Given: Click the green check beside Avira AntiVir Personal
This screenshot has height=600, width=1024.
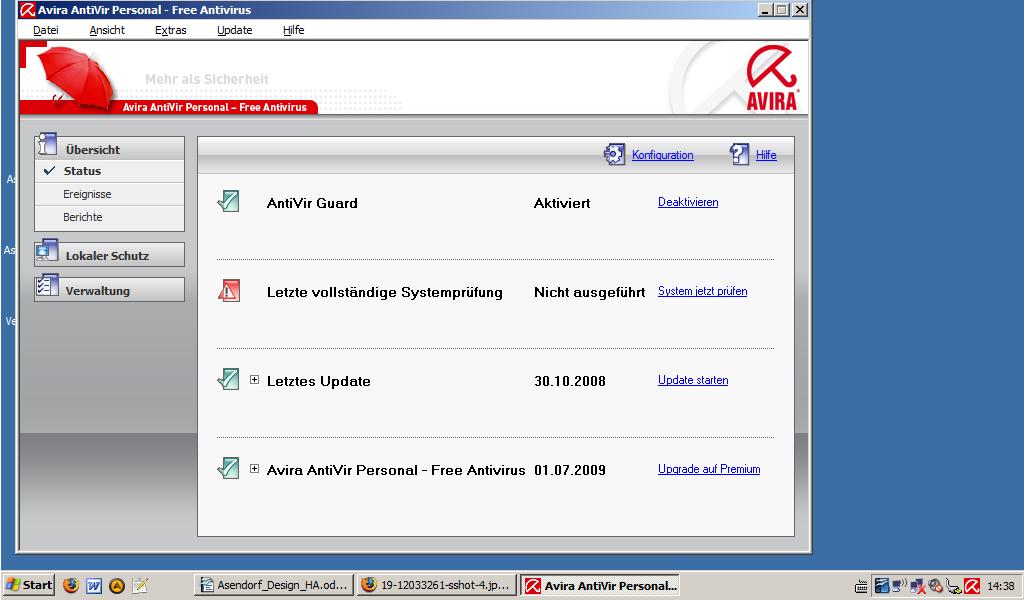Looking at the screenshot, I should 229,468.
